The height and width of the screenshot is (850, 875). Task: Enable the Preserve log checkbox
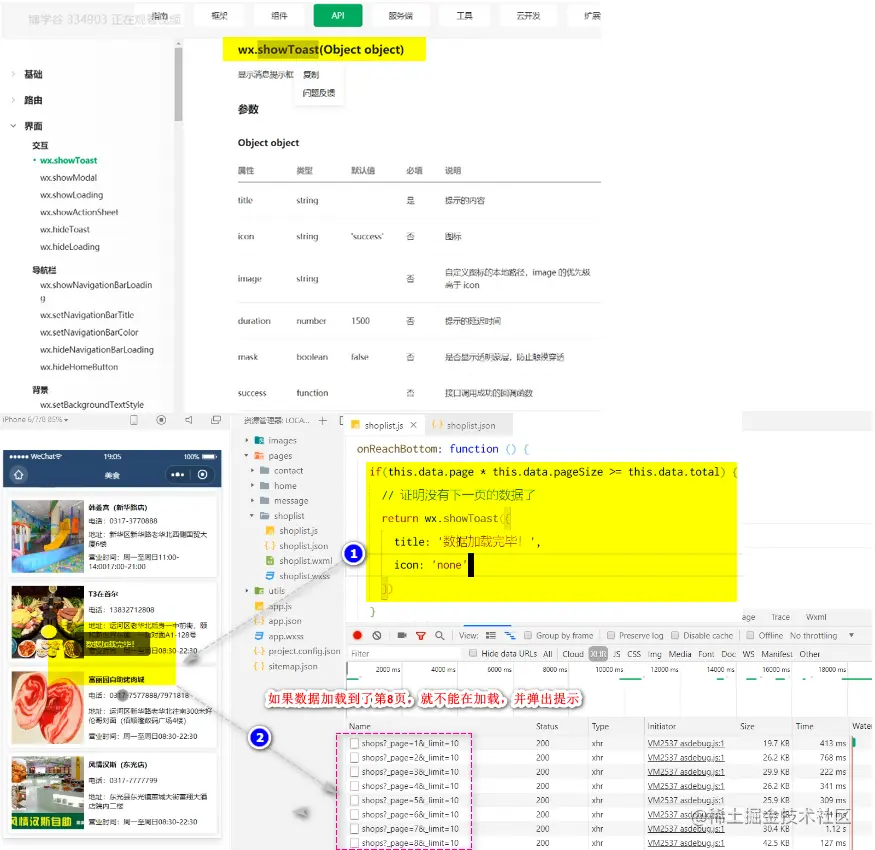(610, 635)
